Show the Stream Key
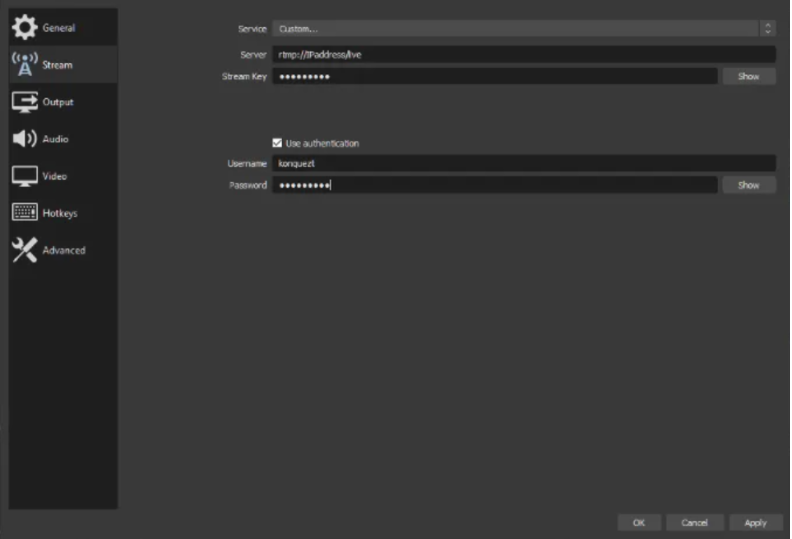Image resolution: width=792 pixels, height=539 pixels. (749, 76)
